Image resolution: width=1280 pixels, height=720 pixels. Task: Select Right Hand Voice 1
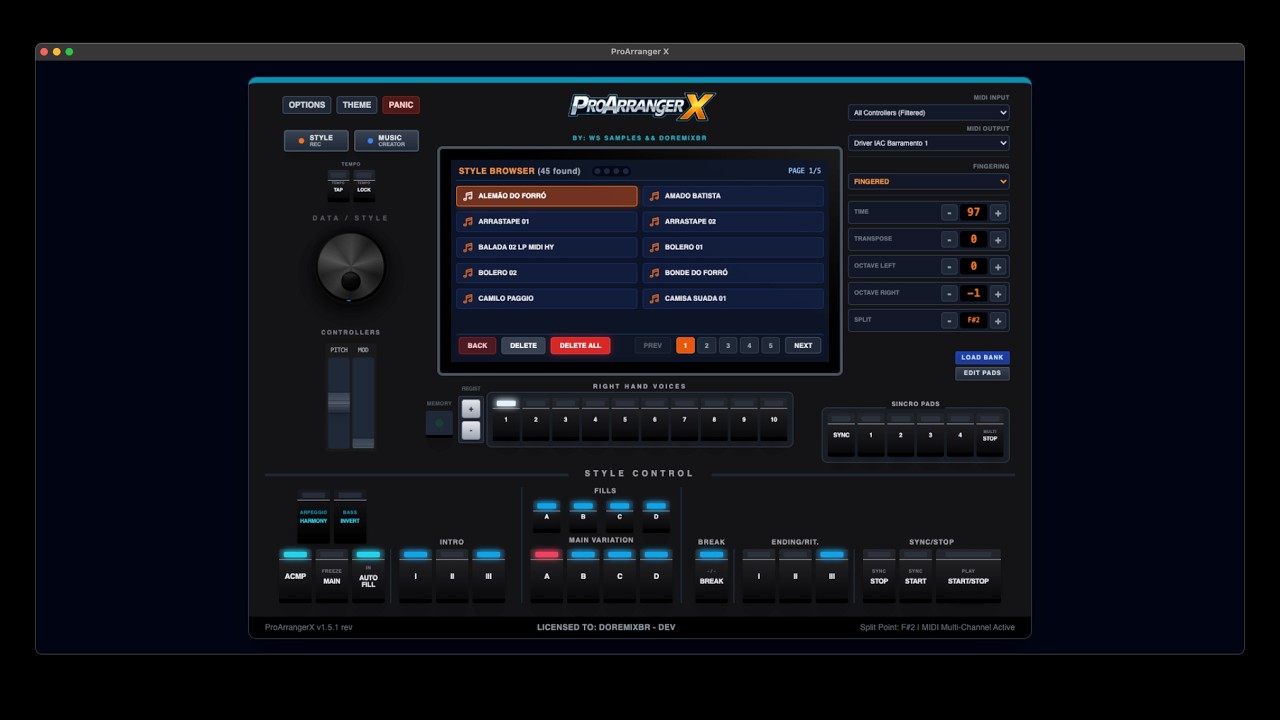coord(506,419)
